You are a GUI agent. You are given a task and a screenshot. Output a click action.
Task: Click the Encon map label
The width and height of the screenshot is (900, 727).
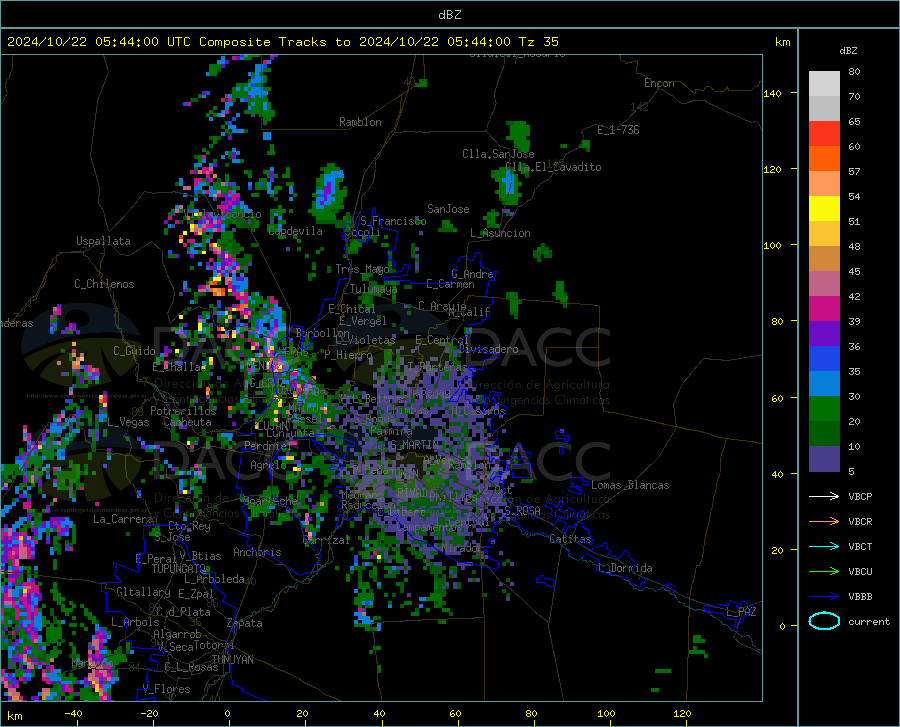click(659, 83)
